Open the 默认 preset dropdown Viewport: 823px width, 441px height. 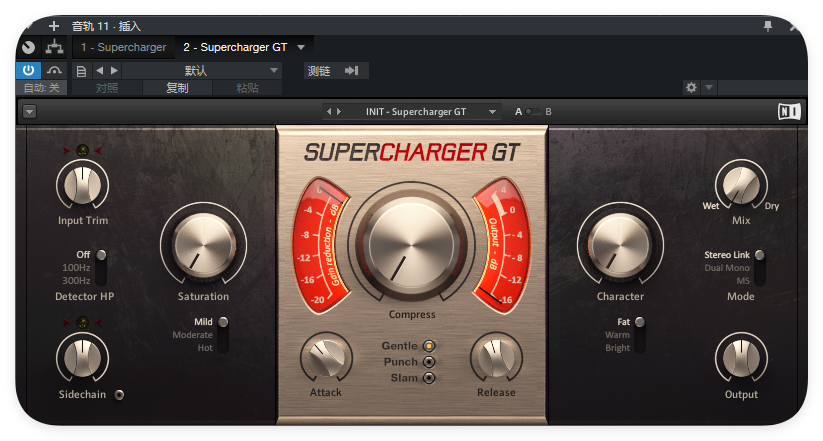pyautogui.click(x=202, y=70)
